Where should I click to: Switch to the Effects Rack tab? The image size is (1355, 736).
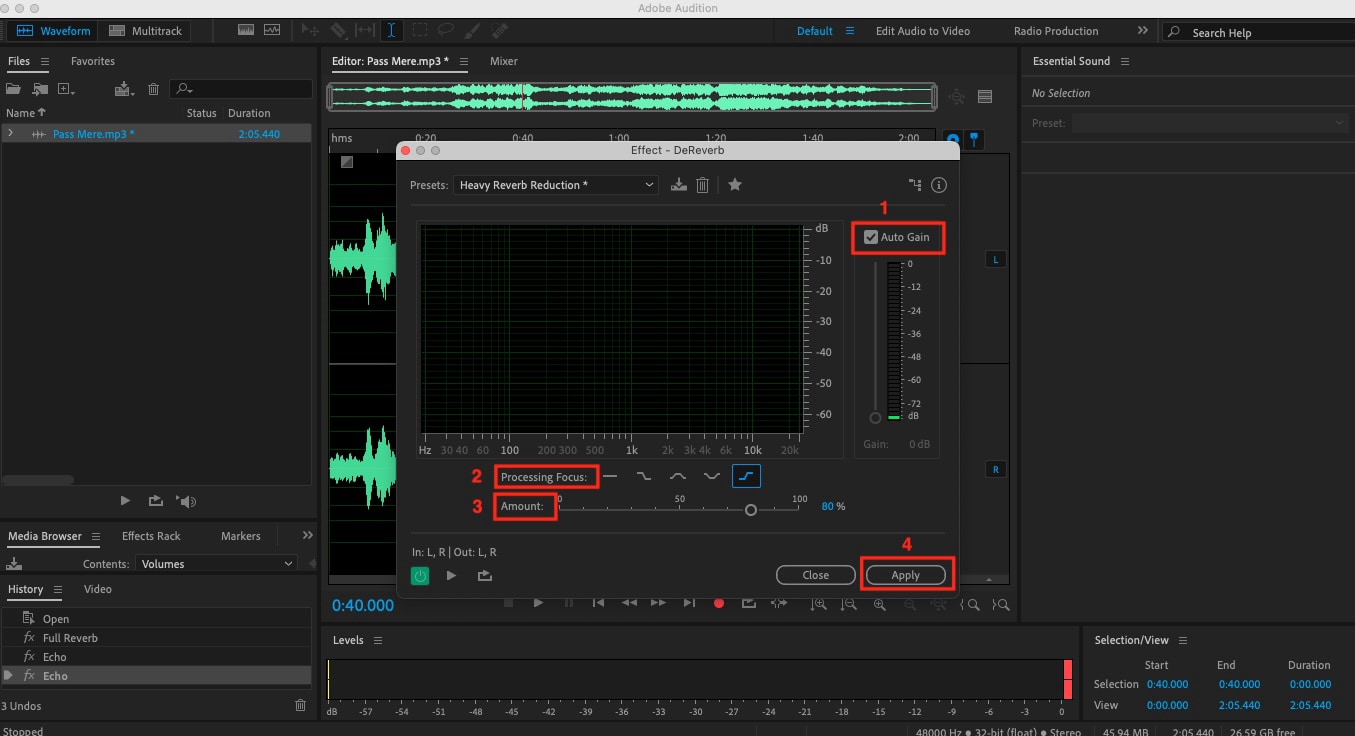click(151, 536)
